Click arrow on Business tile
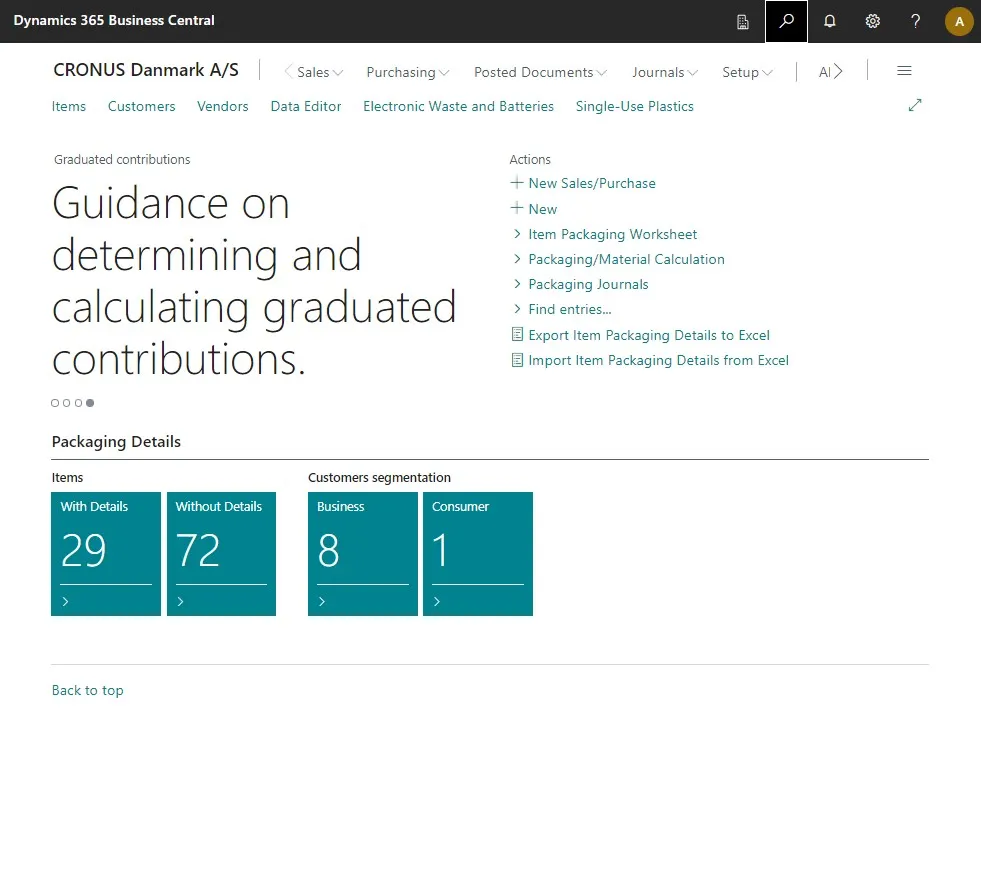 click(322, 601)
